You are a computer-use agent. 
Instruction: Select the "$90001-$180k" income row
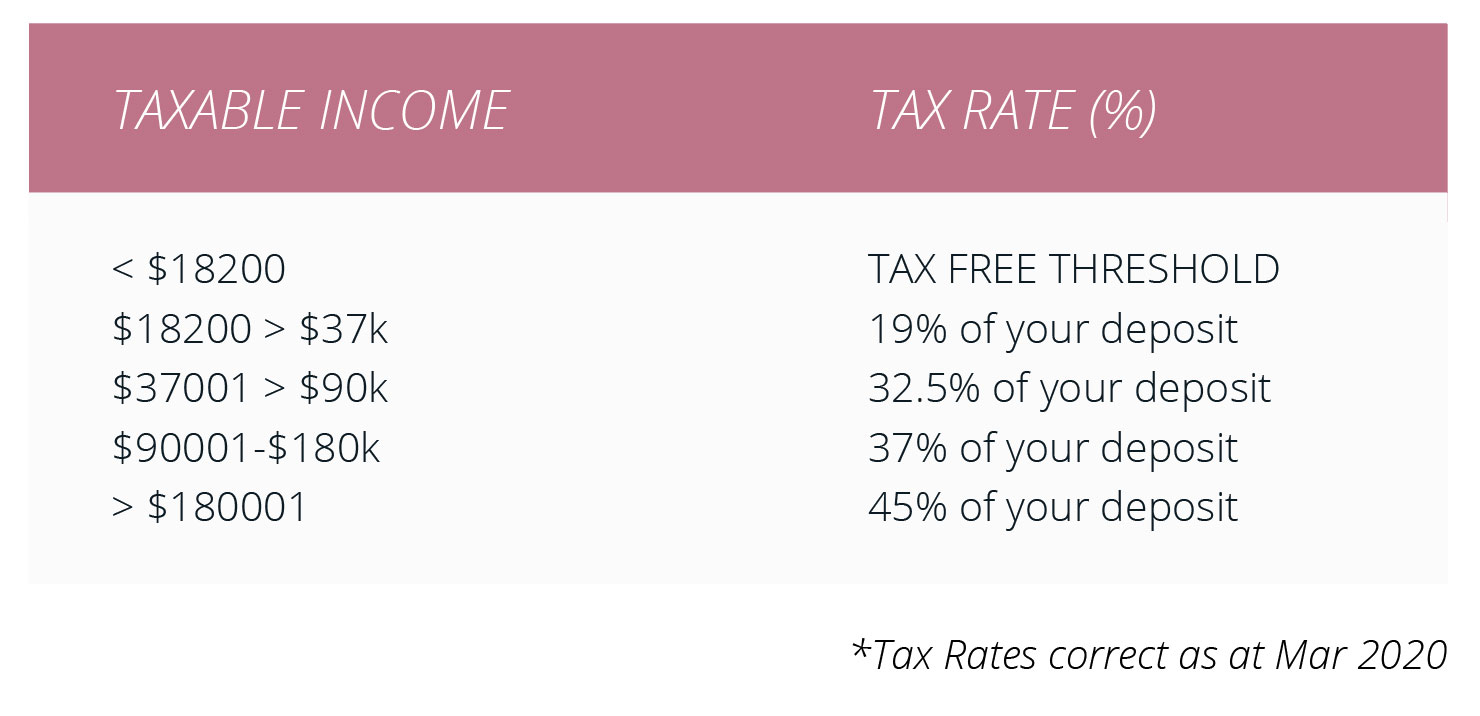[246, 448]
